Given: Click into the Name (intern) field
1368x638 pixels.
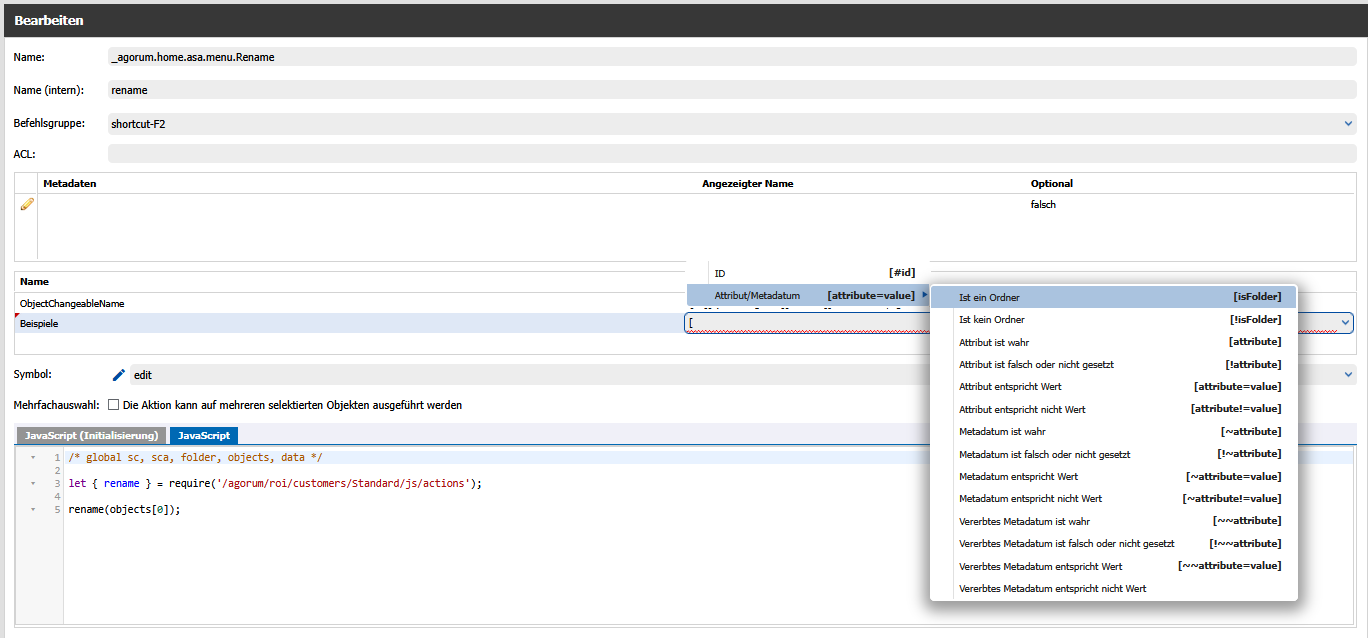Looking at the screenshot, I should 730,90.
